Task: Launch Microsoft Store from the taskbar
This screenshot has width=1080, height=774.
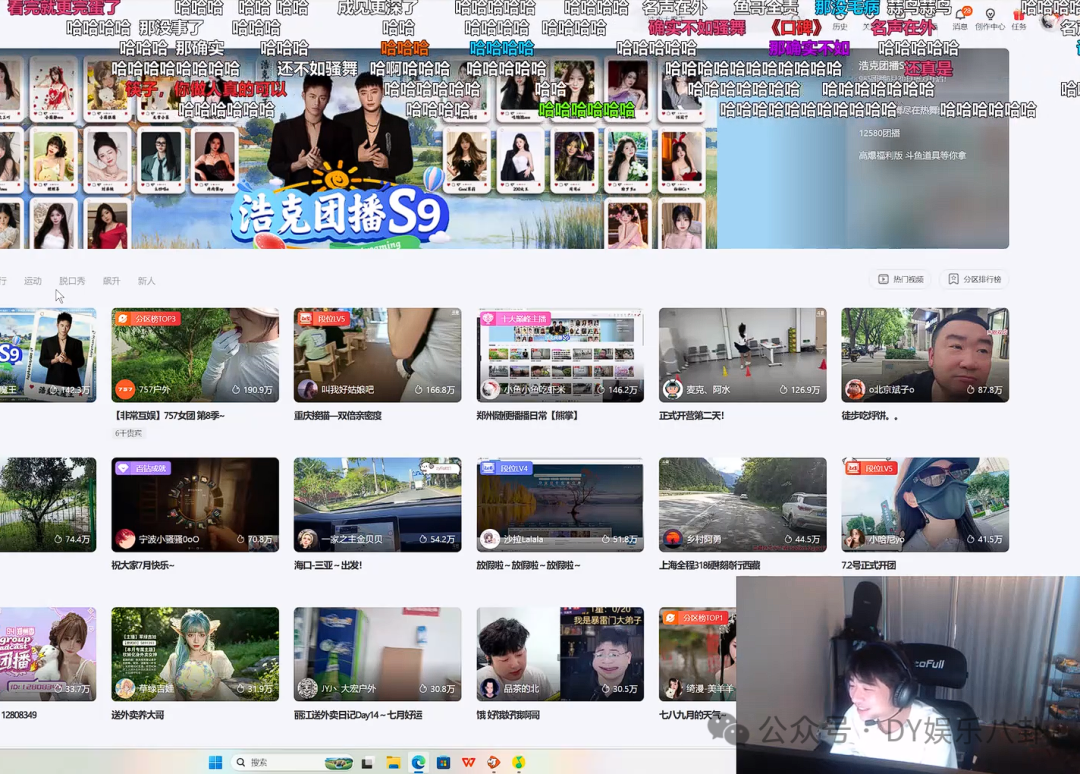Action: pos(444,762)
